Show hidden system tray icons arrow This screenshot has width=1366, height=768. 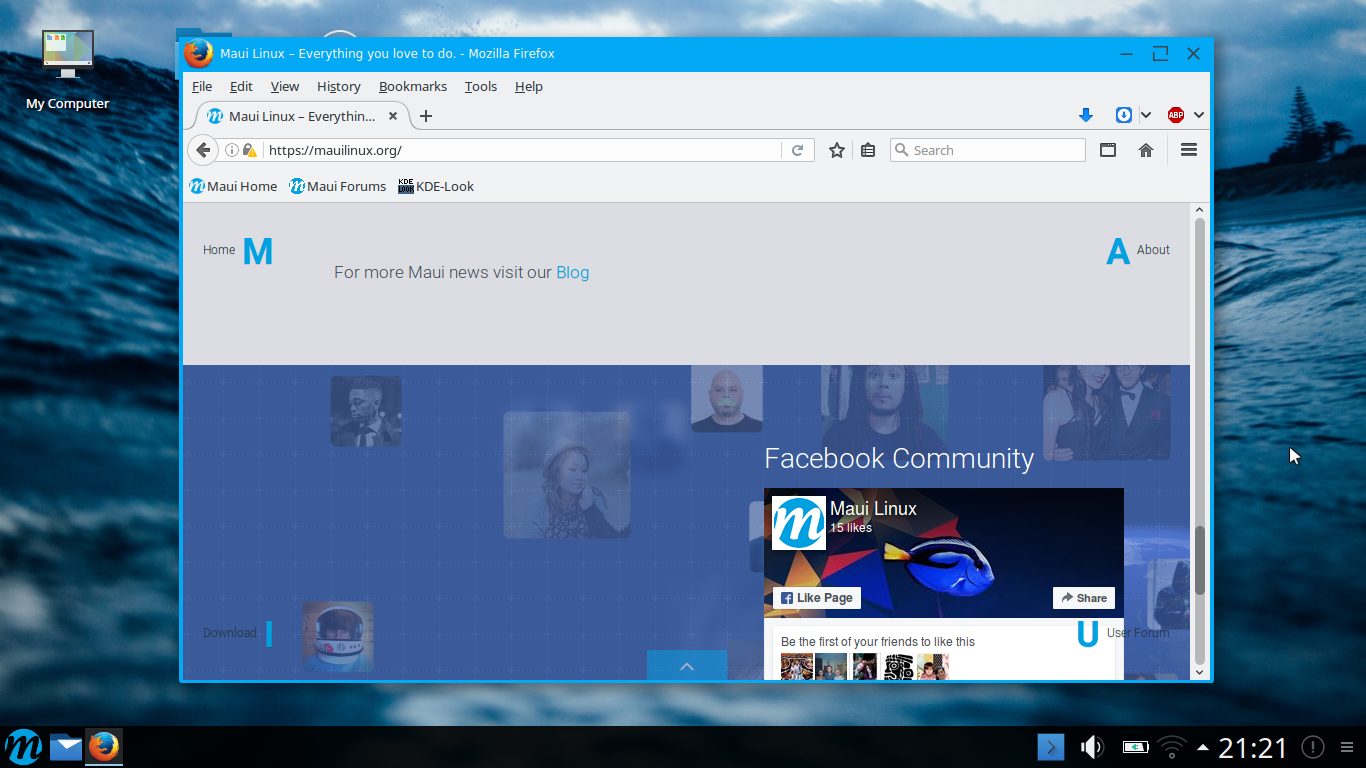1203,747
